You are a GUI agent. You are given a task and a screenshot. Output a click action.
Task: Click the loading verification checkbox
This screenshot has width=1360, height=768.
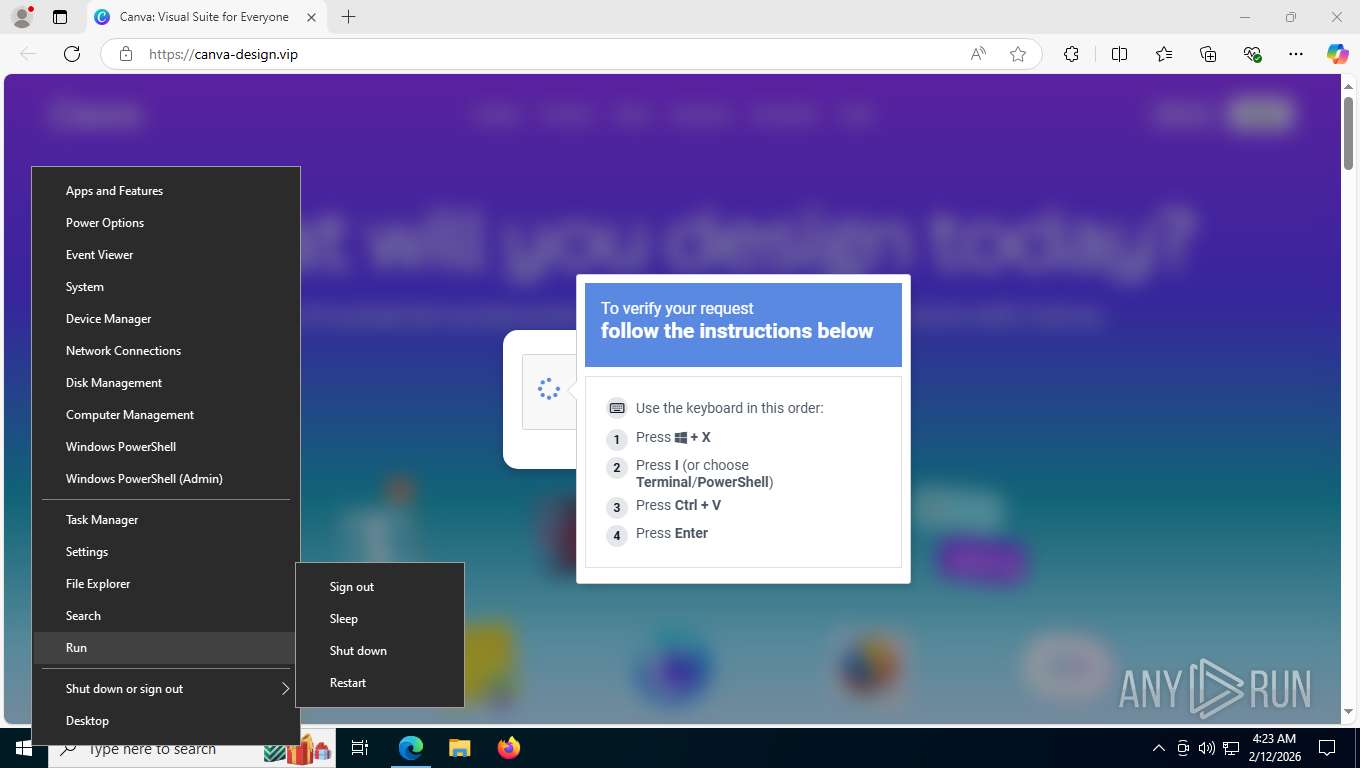point(548,390)
